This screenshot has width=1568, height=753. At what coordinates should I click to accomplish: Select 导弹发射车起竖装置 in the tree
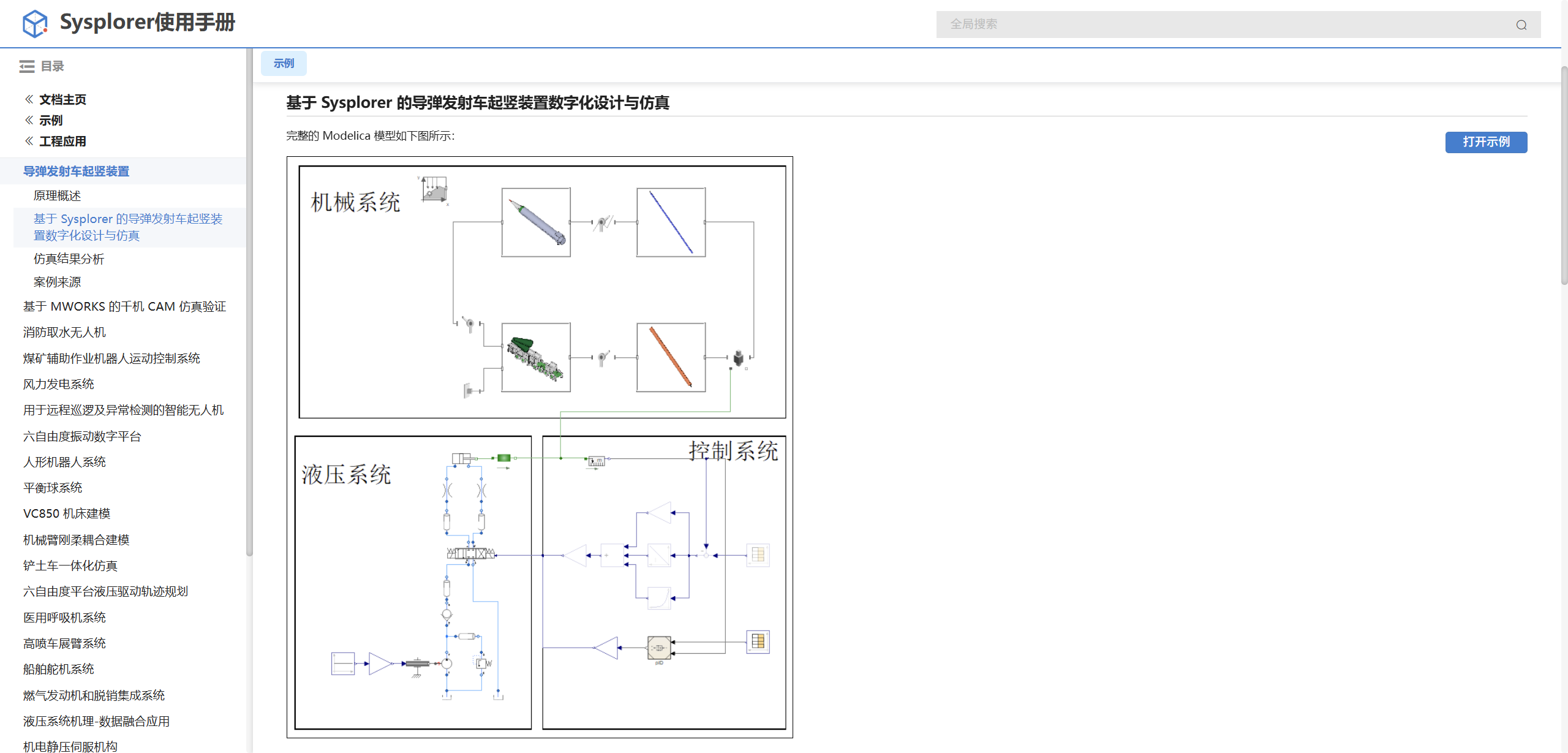tap(77, 172)
